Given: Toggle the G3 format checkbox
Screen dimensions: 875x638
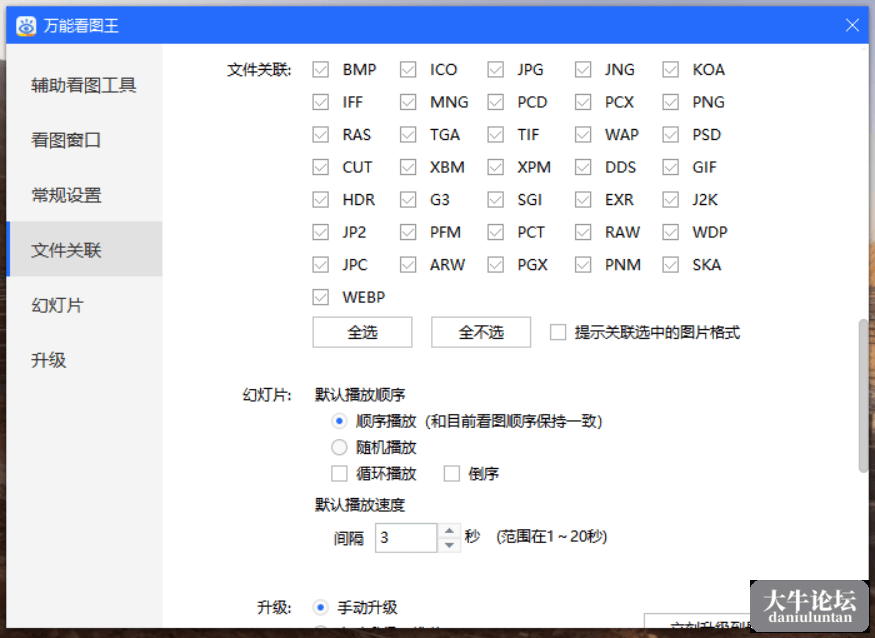Looking at the screenshot, I should [408, 199].
